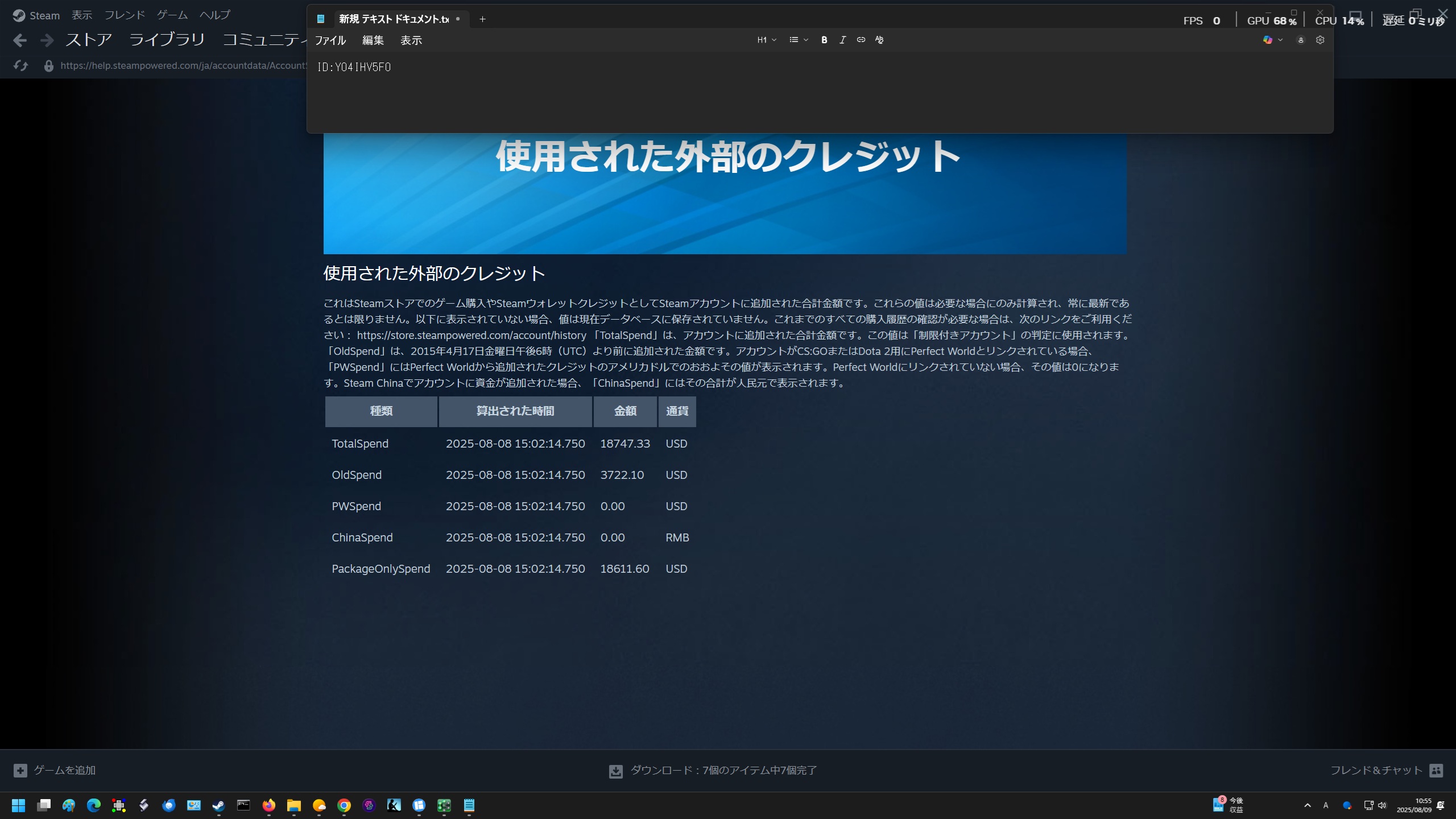Open ファイル menu in Notepad
Screen dimensions: 1456x819
pyautogui.click(x=330, y=40)
